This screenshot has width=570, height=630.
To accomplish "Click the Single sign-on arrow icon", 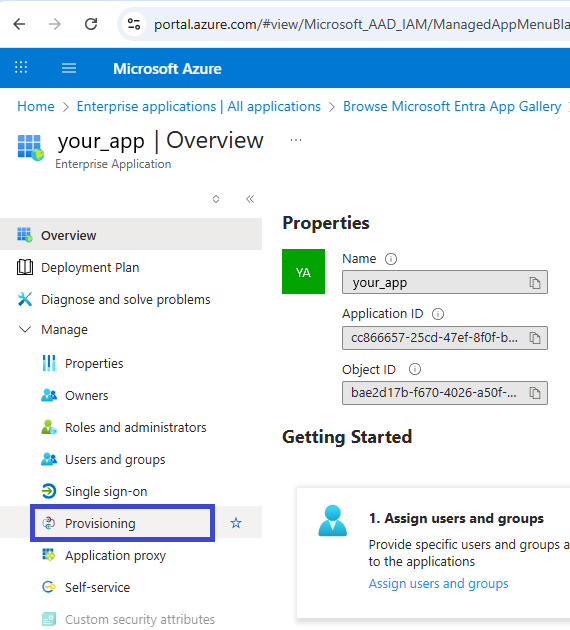I will pos(49,491).
